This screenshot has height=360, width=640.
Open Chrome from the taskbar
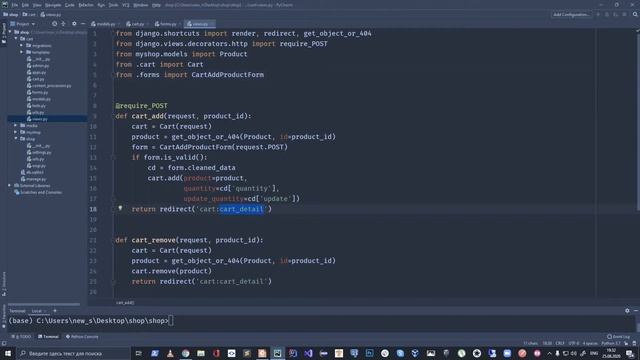click(186, 353)
